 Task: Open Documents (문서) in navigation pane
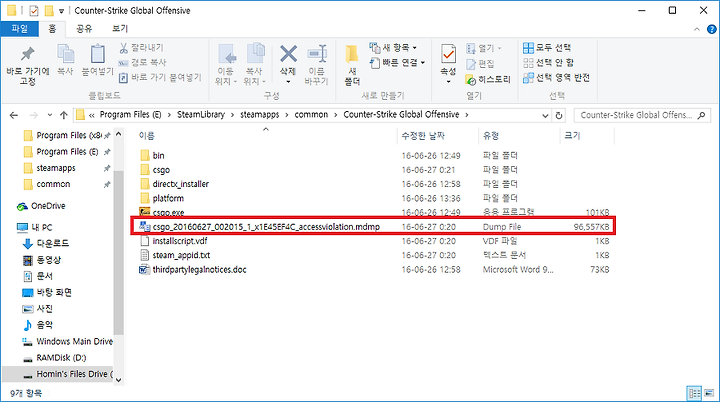tap(45, 276)
